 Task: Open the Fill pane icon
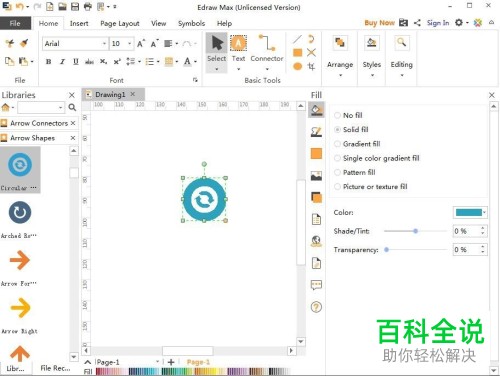coord(316,109)
